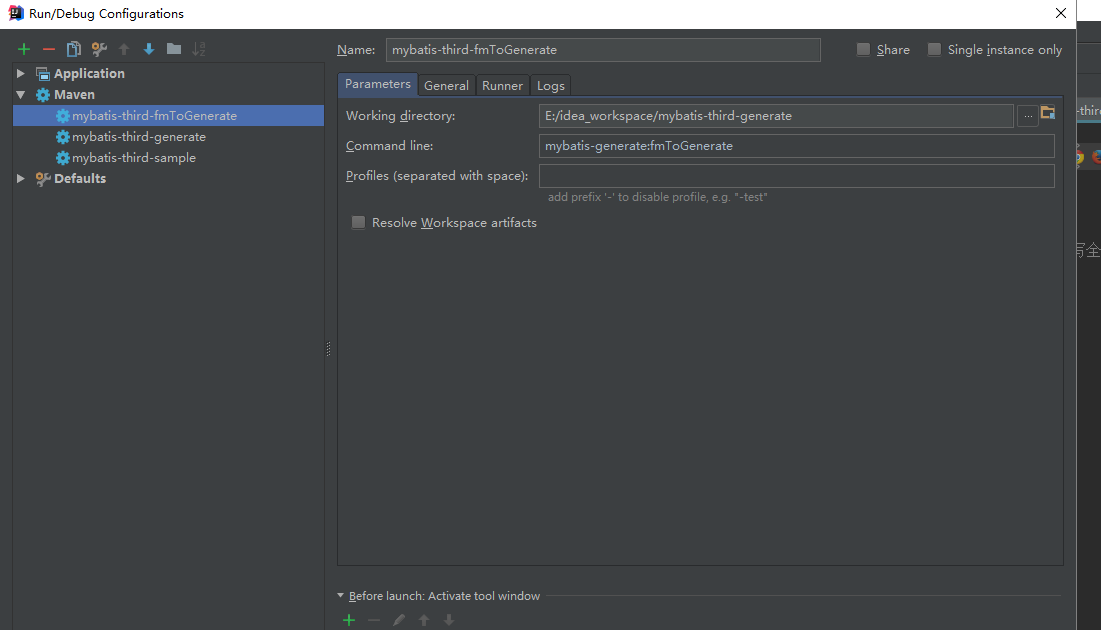Click the Application node icon
The image size is (1101, 630).
pos(43,74)
